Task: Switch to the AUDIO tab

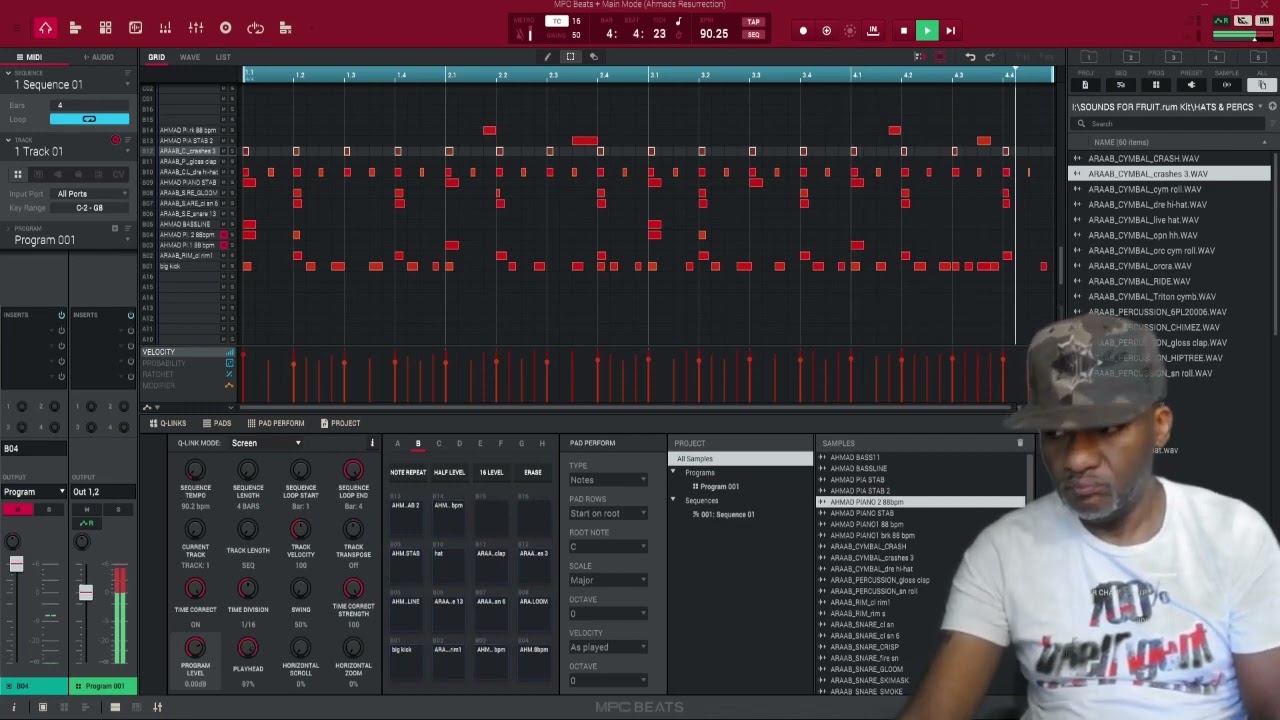Action: [99, 57]
